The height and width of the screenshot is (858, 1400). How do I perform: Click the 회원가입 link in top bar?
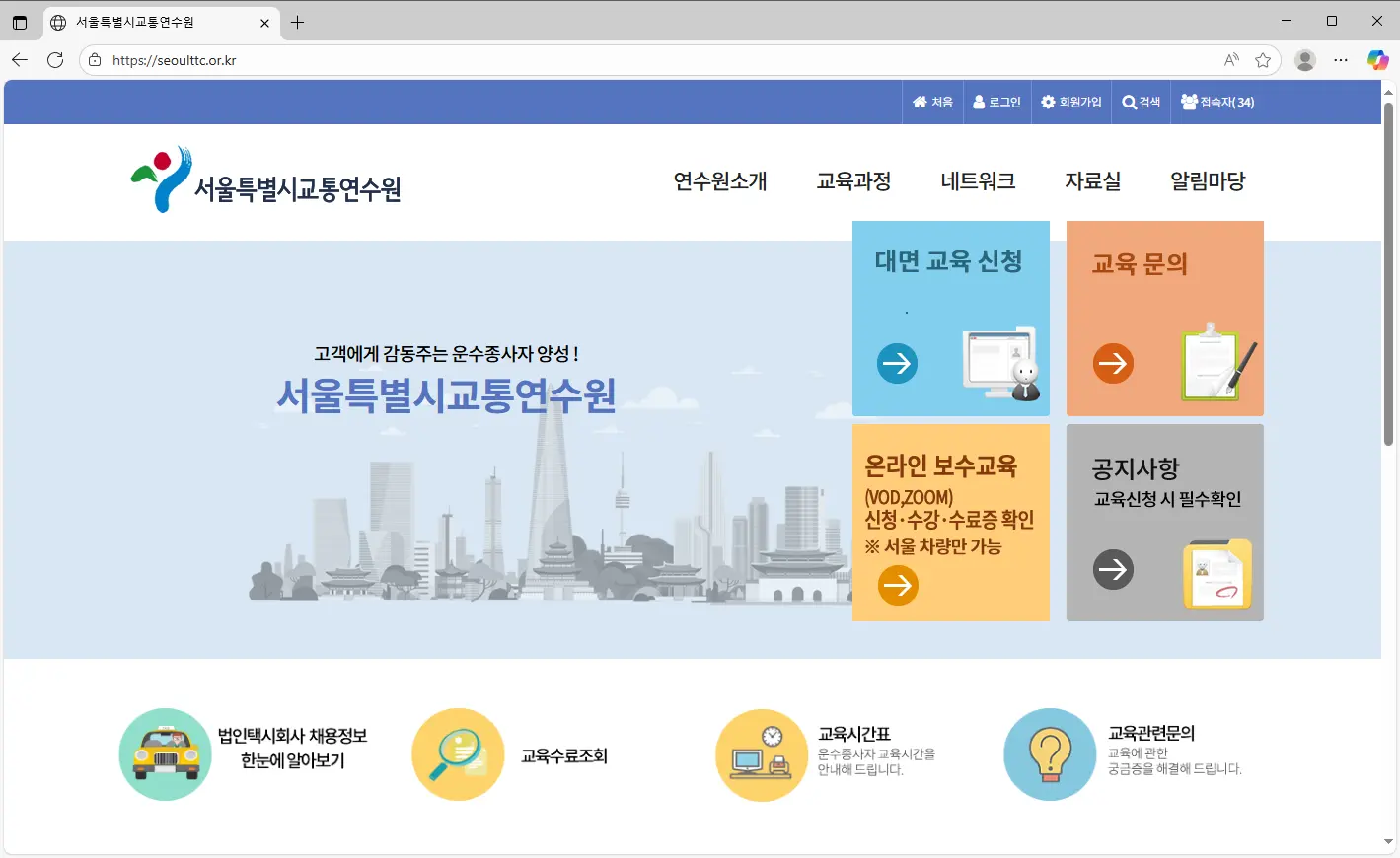pyautogui.click(x=1070, y=103)
